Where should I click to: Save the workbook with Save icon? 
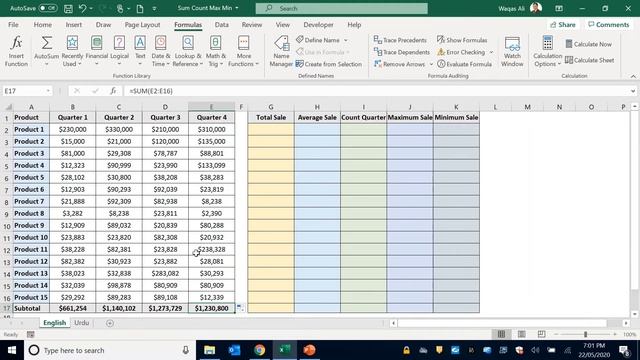tap(68, 8)
